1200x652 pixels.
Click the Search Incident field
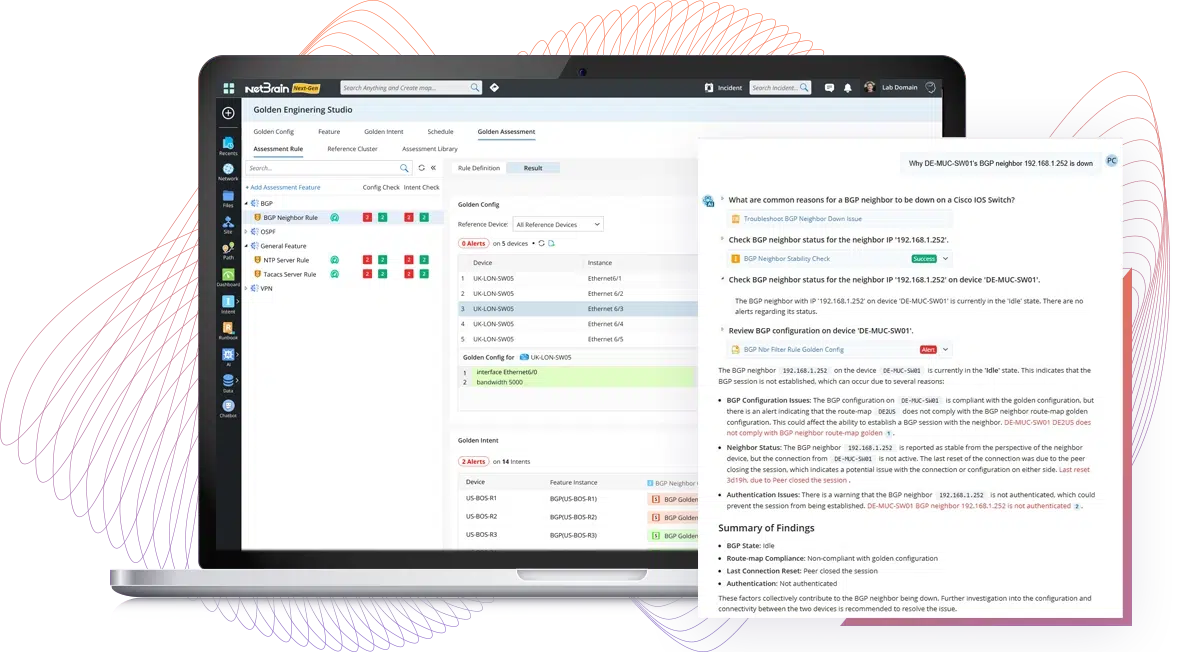coord(781,88)
